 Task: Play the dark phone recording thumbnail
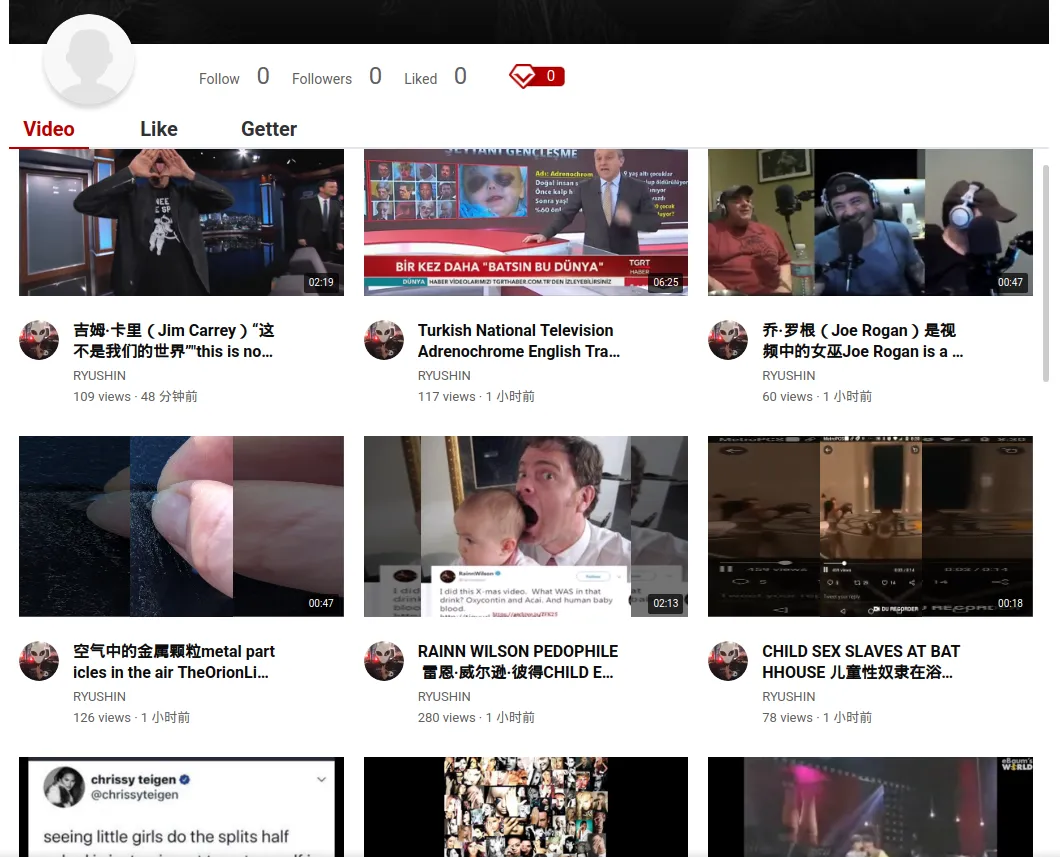(870, 526)
